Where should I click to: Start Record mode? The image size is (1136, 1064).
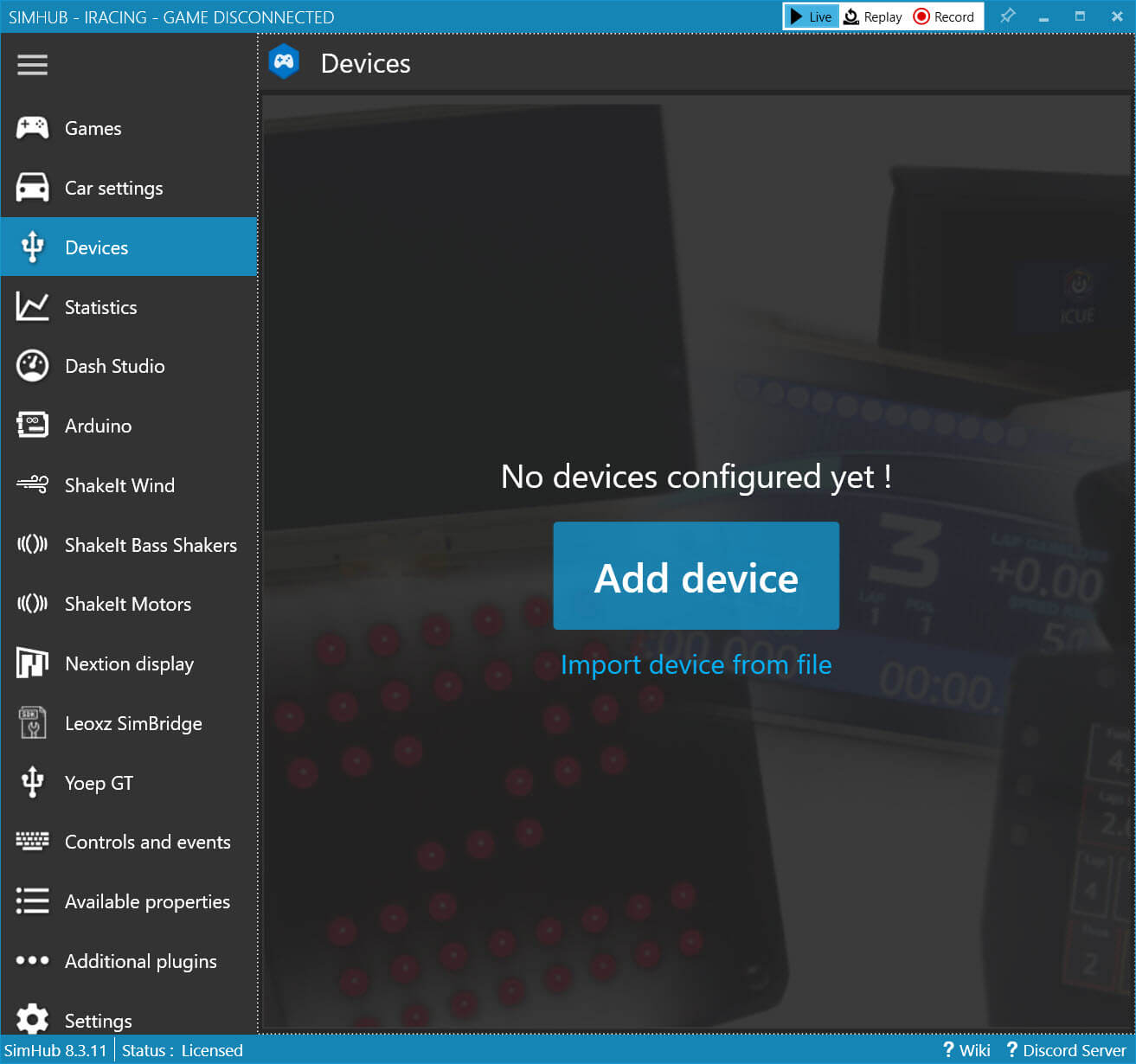944,16
